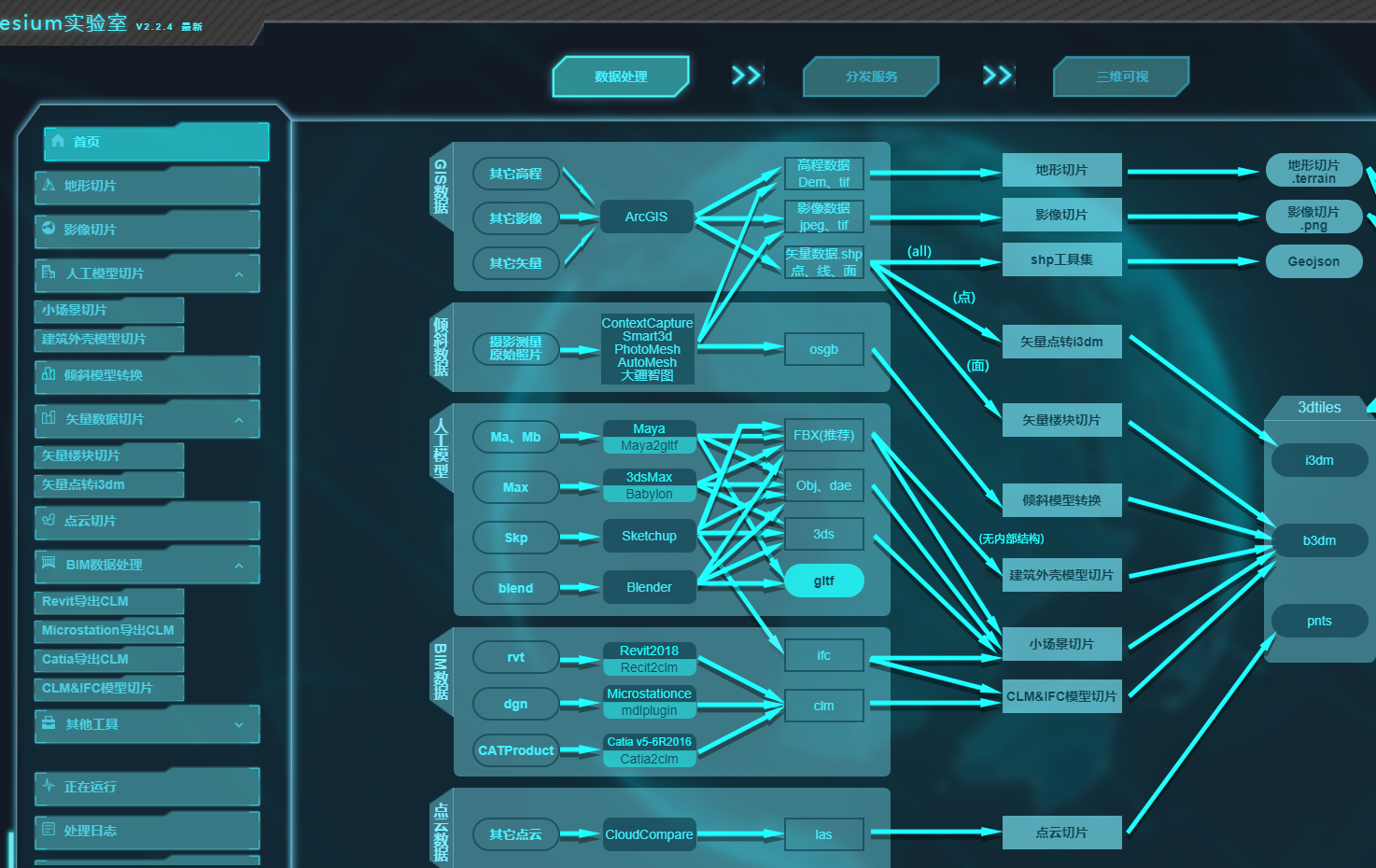The image size is (1376, 868).
Task: Click the 影像切片 .png output pill
Action: click(x=1313, y=218)
